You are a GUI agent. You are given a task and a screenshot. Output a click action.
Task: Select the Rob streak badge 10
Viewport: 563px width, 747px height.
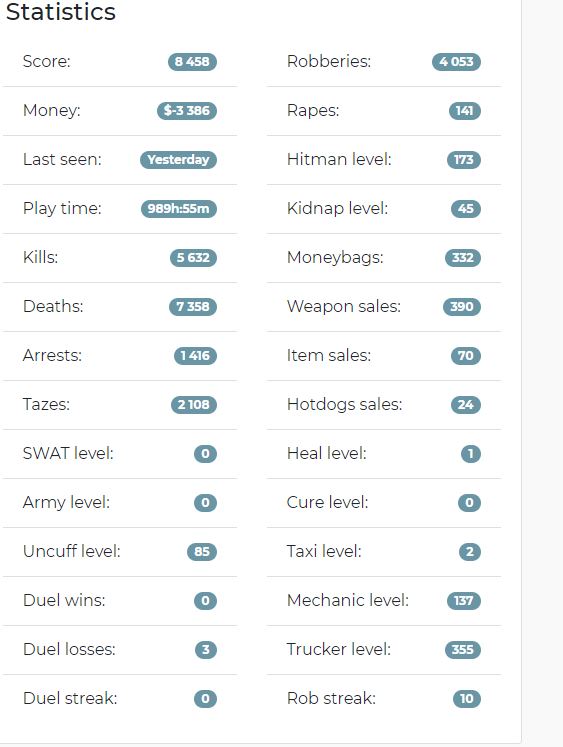467,699
